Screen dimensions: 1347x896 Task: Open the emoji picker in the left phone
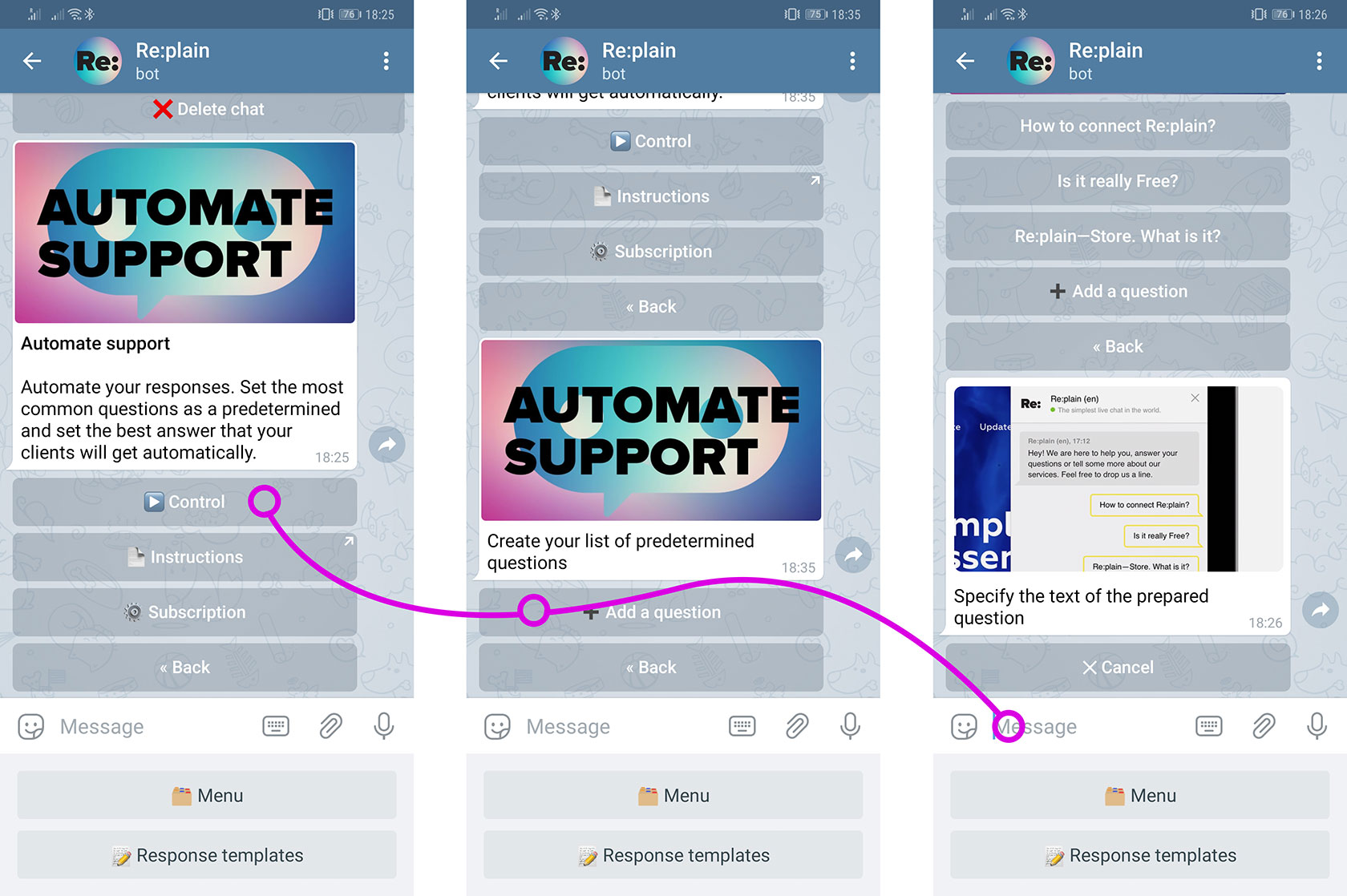(x=31, y=727)
